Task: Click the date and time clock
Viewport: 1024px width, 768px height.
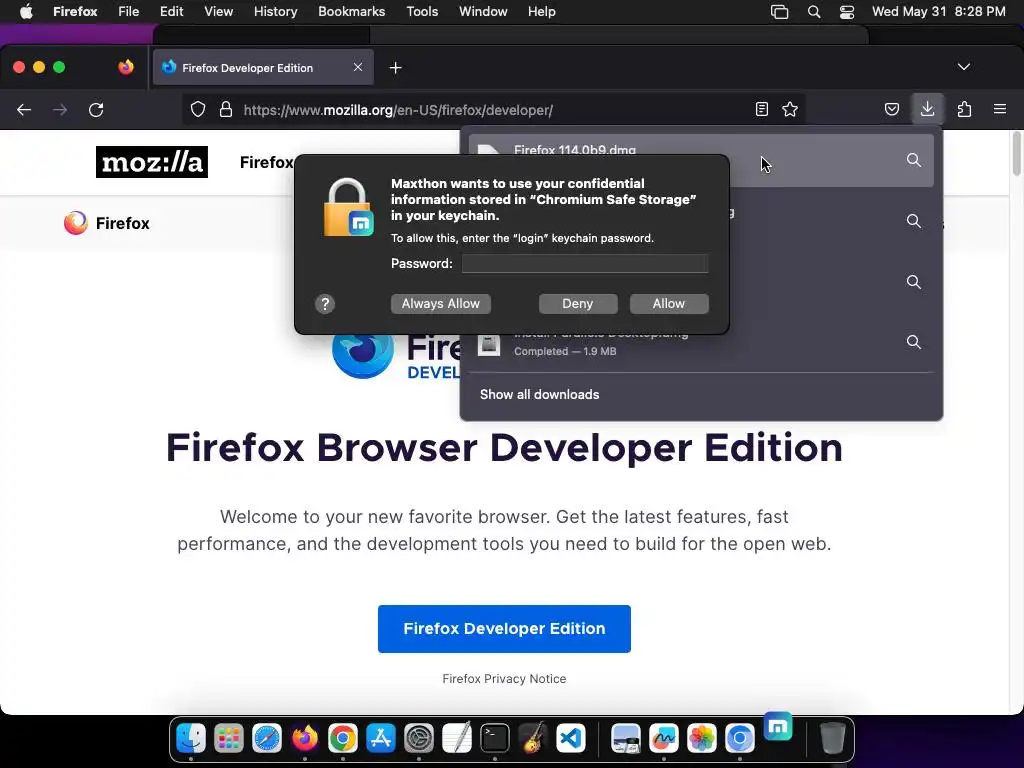Action: pyautogui.click(x=938, y=12)
